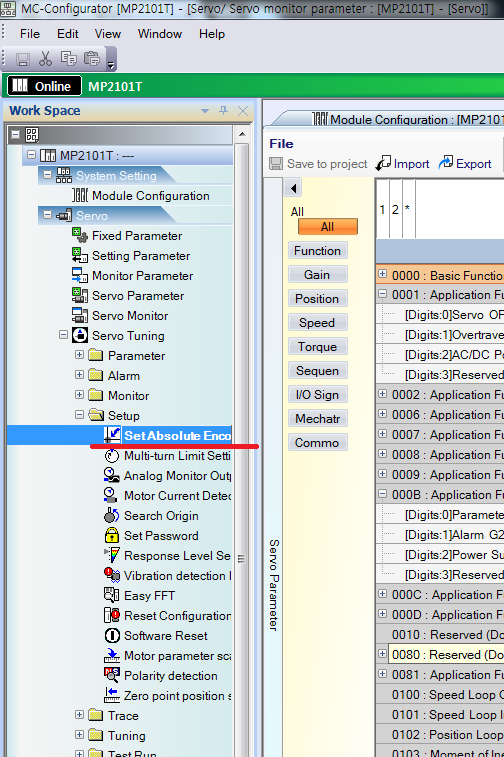Select the Mechatr filter button
504x757 pixels.
click(318, 418)
